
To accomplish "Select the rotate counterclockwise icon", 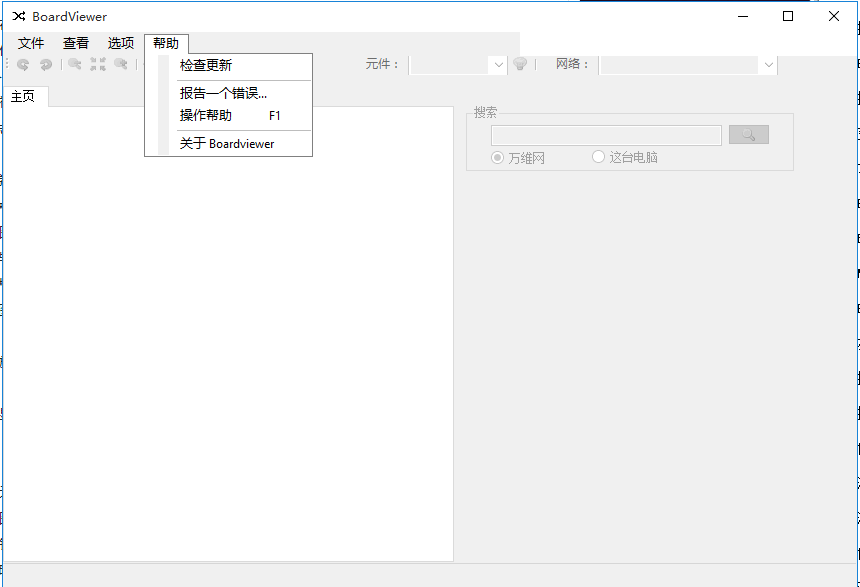I will pos(22,65).
